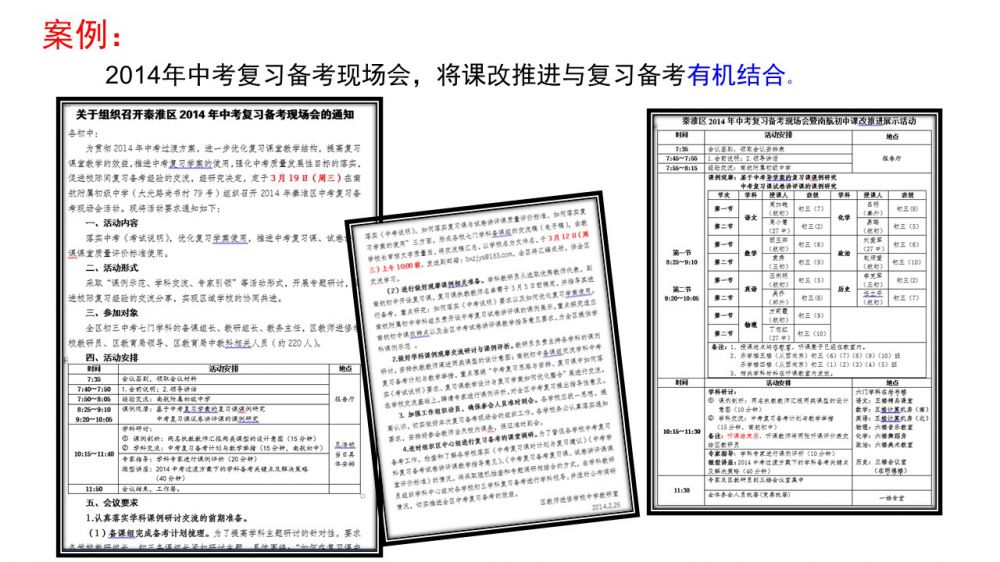Click the "10:15~11:30" time cell in right table

pyautogui.click(x=681, y=432)
